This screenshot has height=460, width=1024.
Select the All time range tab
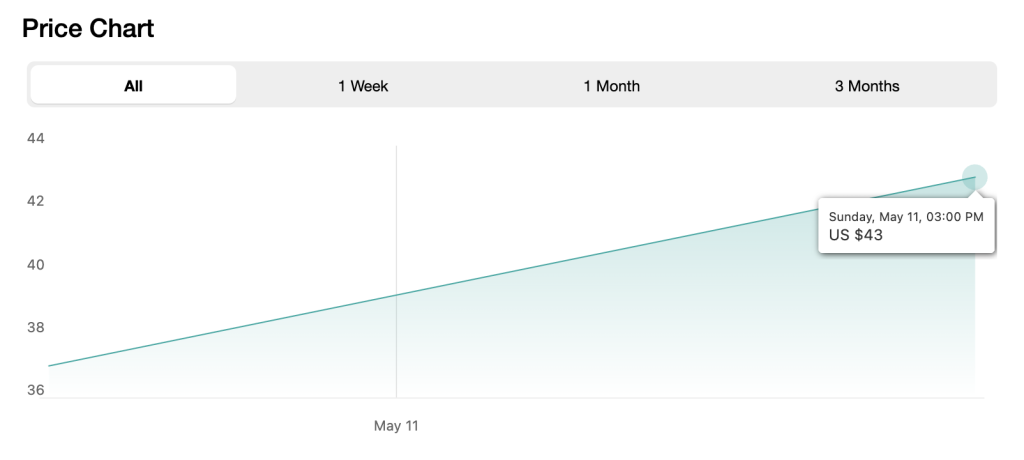(x=133, y=85)
